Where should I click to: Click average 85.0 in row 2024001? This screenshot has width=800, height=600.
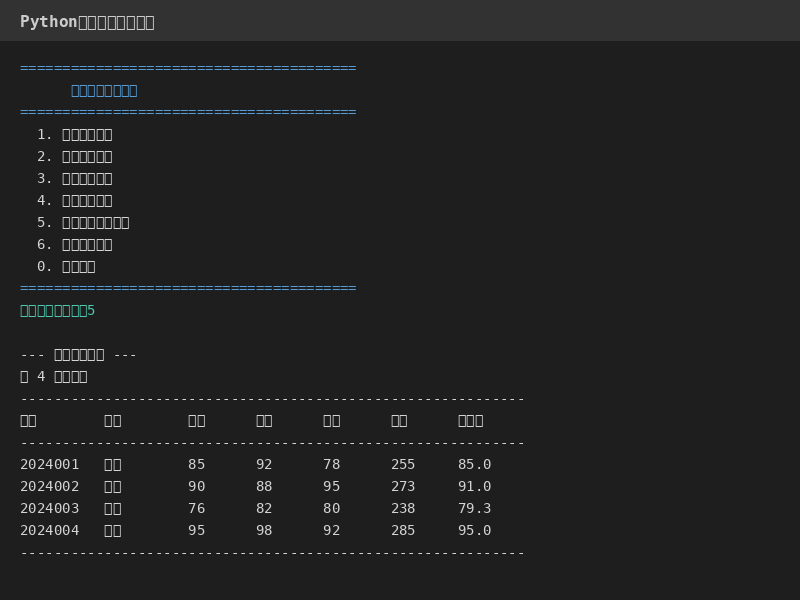pos(474,464)
